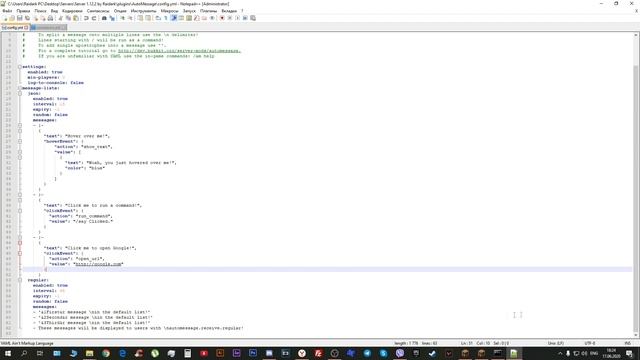Screen dimensions: 640x360
Task: Open the Replace dialog from toolbar
Action: tap(112, 18)
